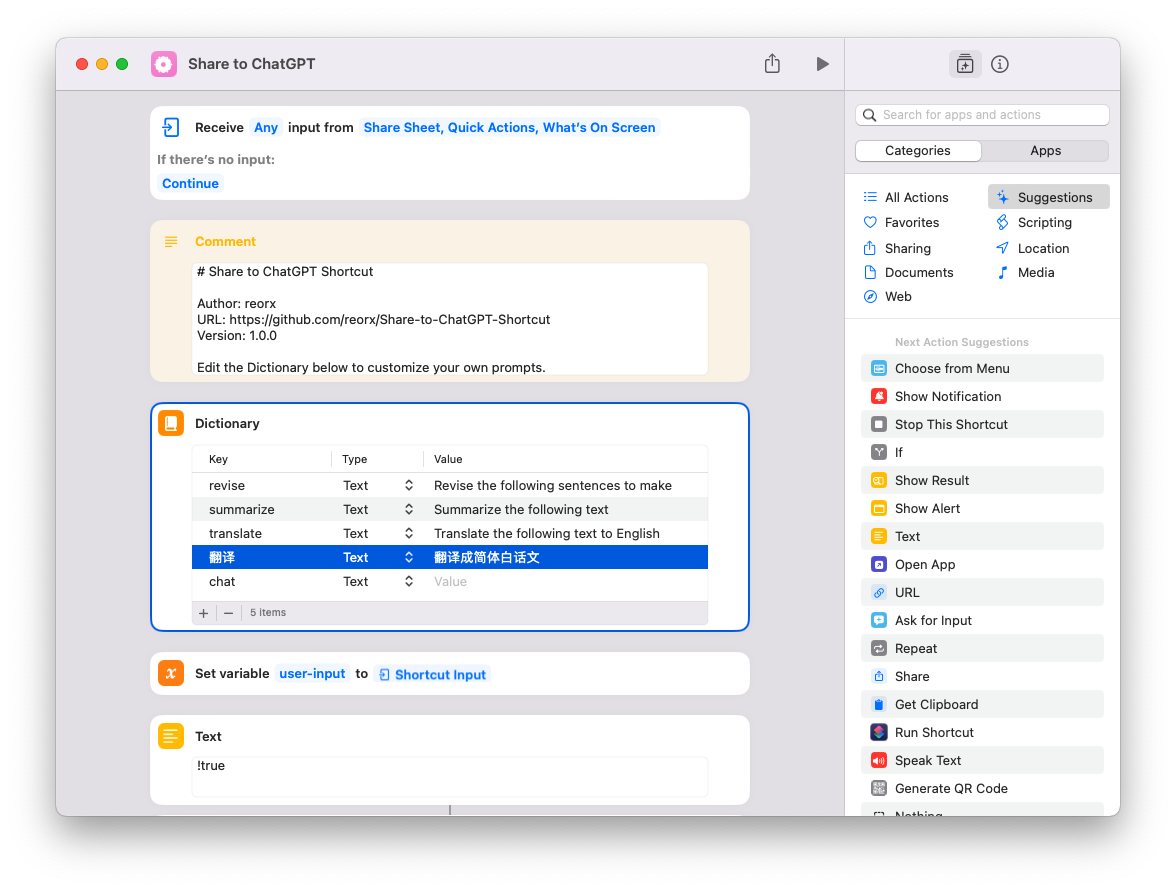Add the URL action
The image size is (1176, 890).
coord(982,592)
